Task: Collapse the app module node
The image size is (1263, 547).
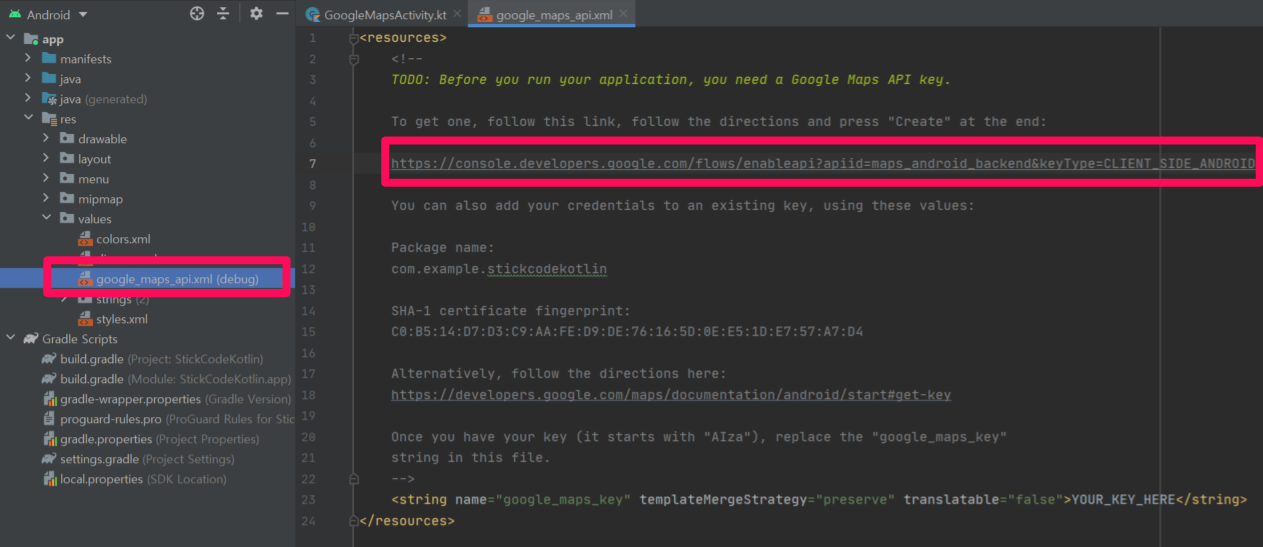Action: (x=11, y=39)
